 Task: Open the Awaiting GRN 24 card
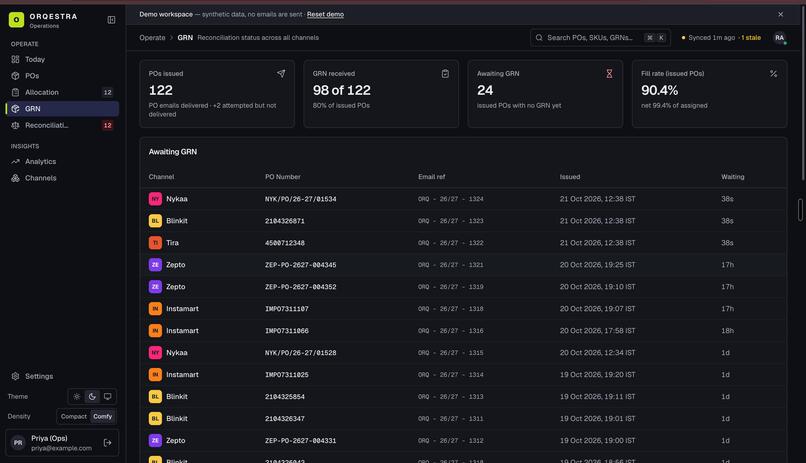coord(545,94)
